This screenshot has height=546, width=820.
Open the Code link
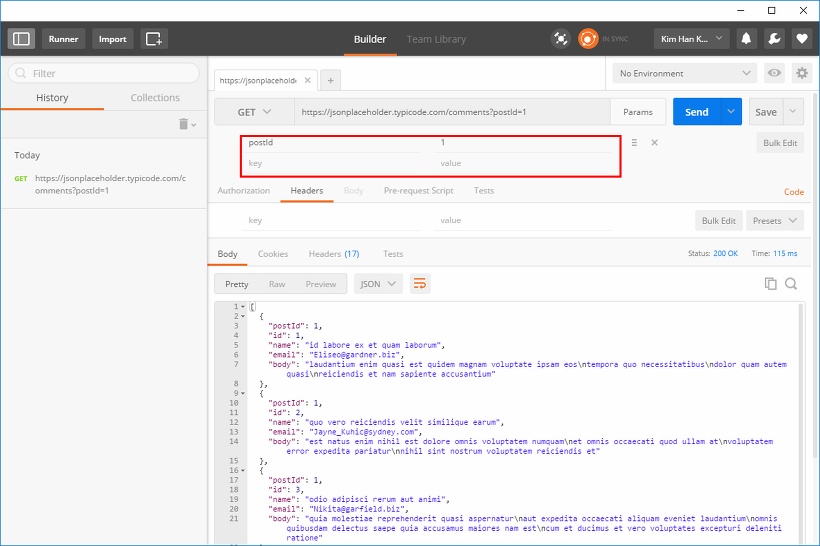point(794,192)
